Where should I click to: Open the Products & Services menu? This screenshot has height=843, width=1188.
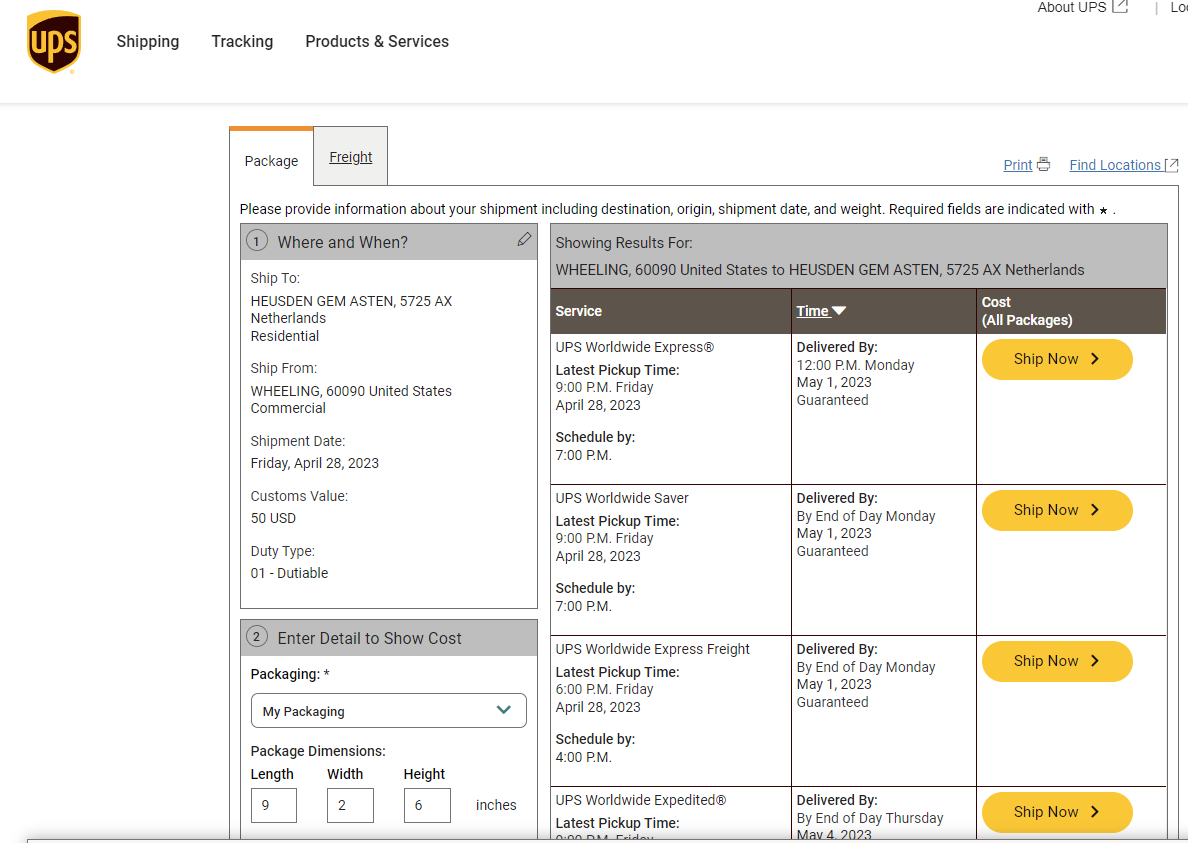point(377,42)
